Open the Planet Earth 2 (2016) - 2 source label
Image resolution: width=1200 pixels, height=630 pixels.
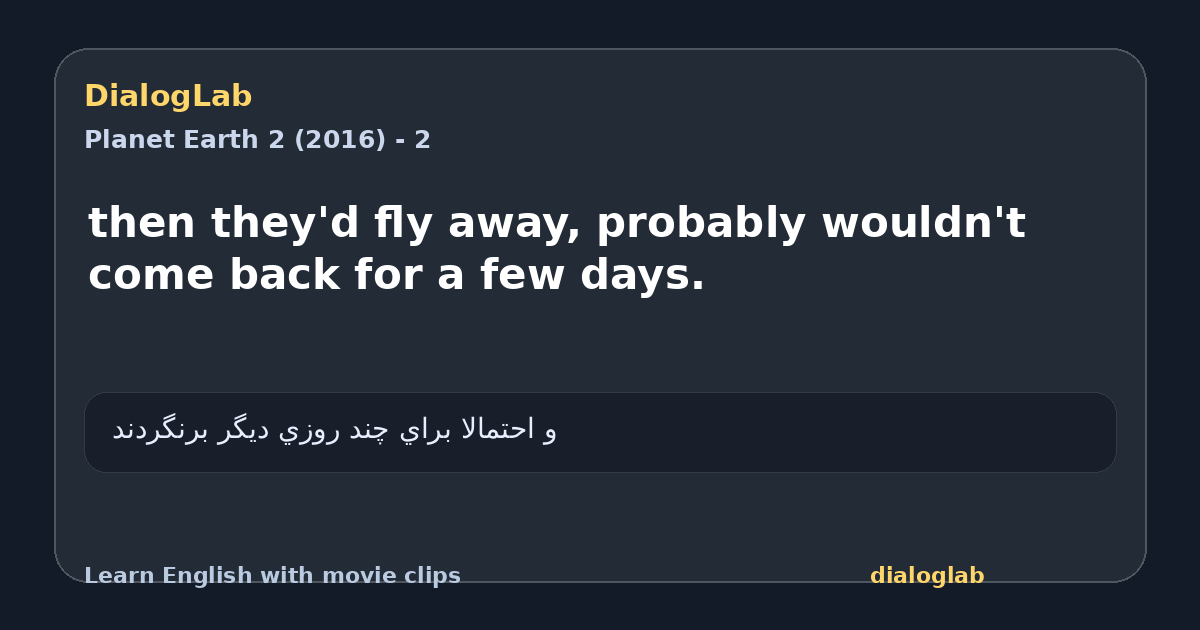click(x=257, y=140)
